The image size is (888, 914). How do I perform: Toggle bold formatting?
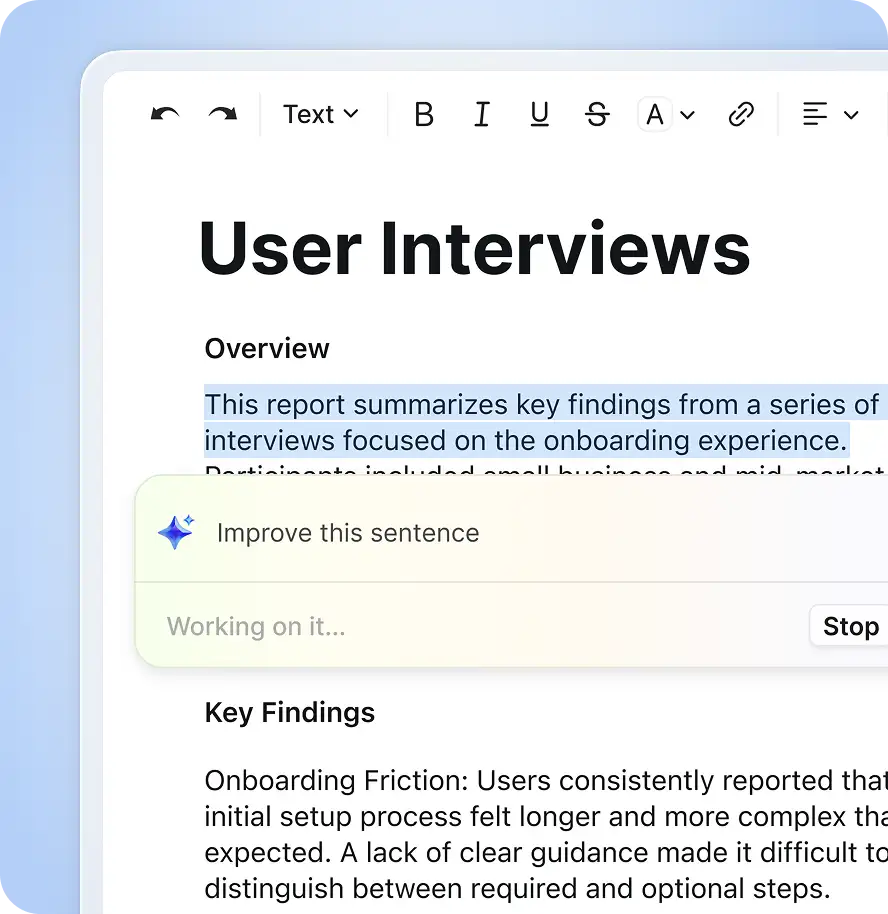pos(424,116)
